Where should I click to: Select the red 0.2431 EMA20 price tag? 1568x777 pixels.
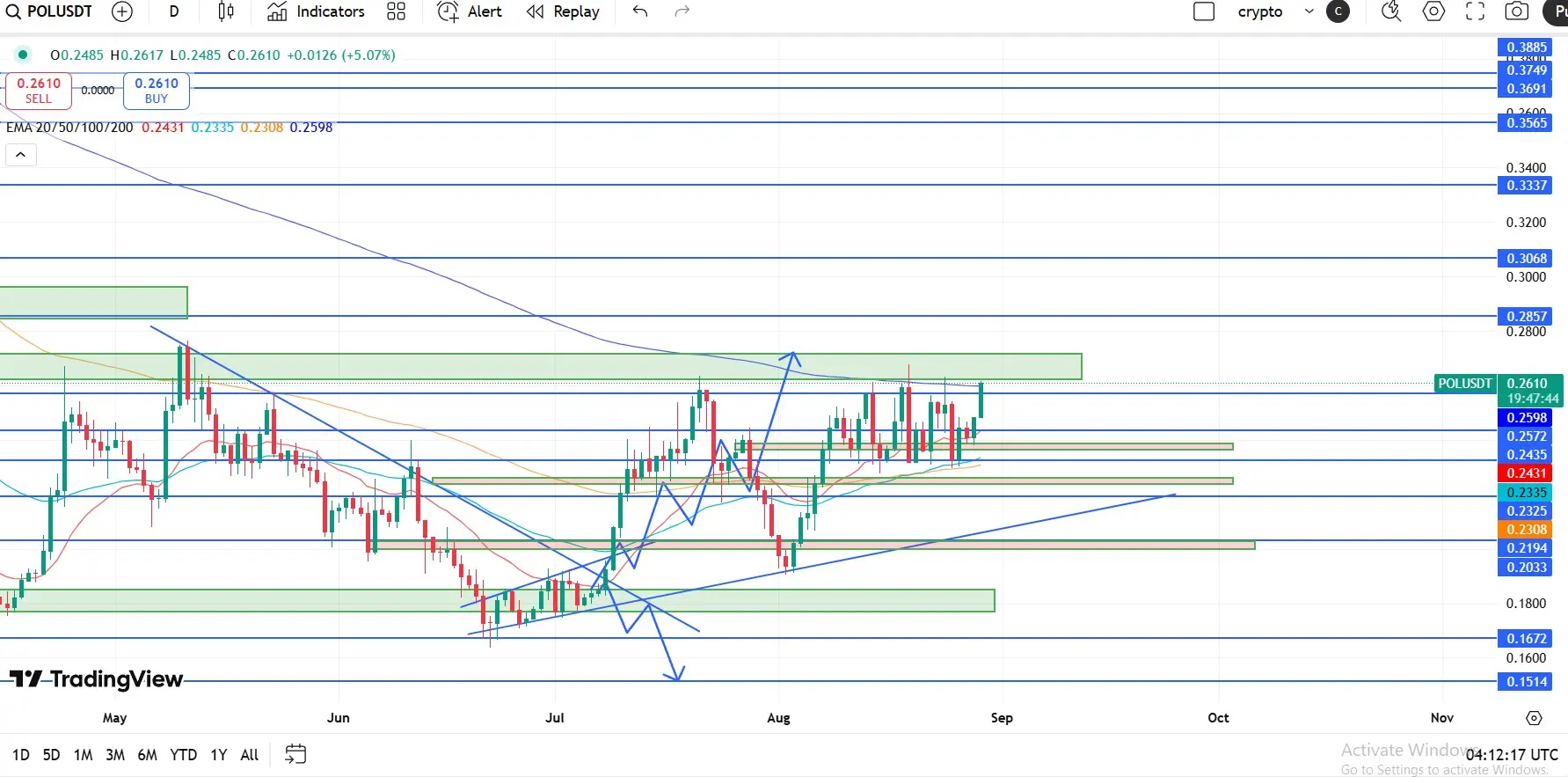click(1526, 473)
